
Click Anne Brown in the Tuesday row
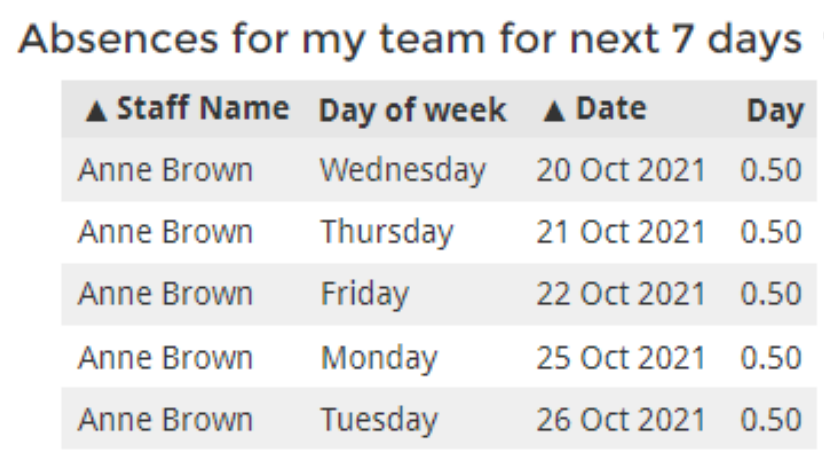coord(165,419)
